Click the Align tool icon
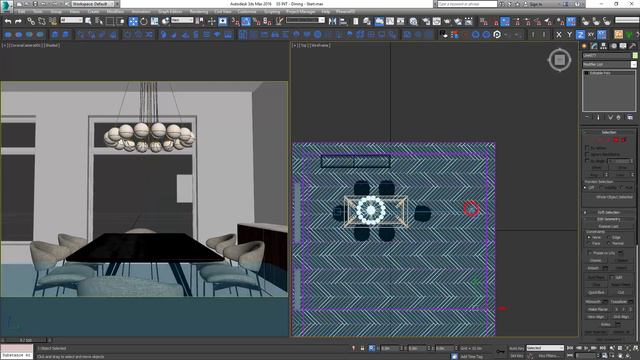This screenshot has height=360, width=640. [343, 21]
